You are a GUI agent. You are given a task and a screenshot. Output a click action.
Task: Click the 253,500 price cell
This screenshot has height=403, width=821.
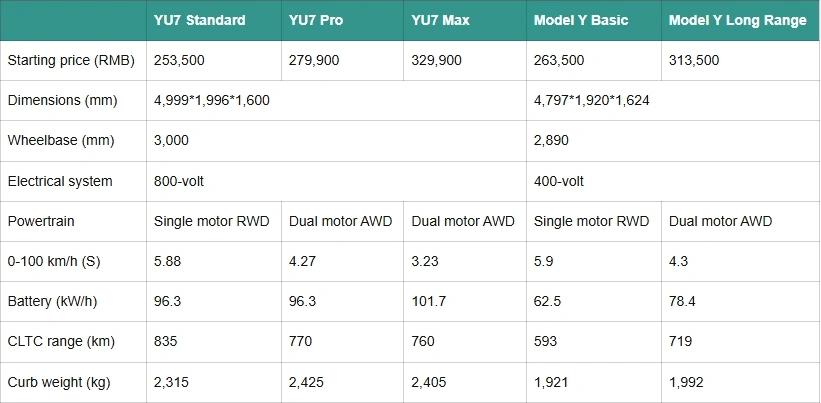pos(179,60)
